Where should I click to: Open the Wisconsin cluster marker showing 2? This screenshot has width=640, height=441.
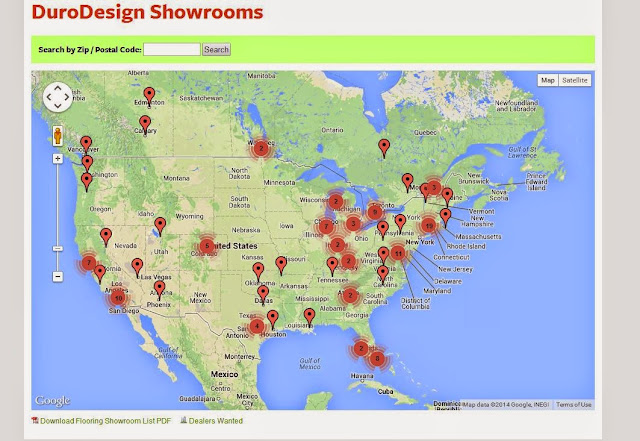(x=336, y=201)
